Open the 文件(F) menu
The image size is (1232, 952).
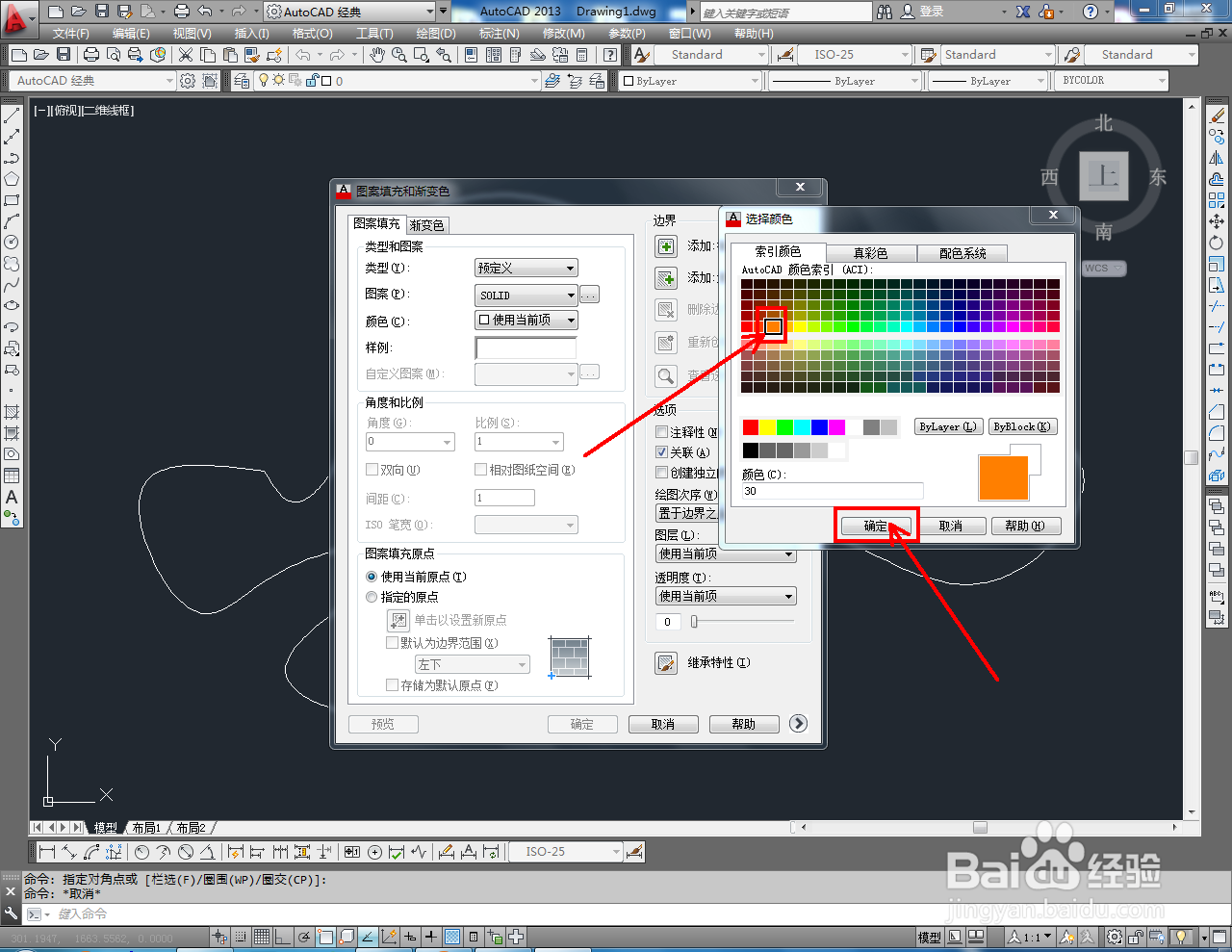(71, 34)
